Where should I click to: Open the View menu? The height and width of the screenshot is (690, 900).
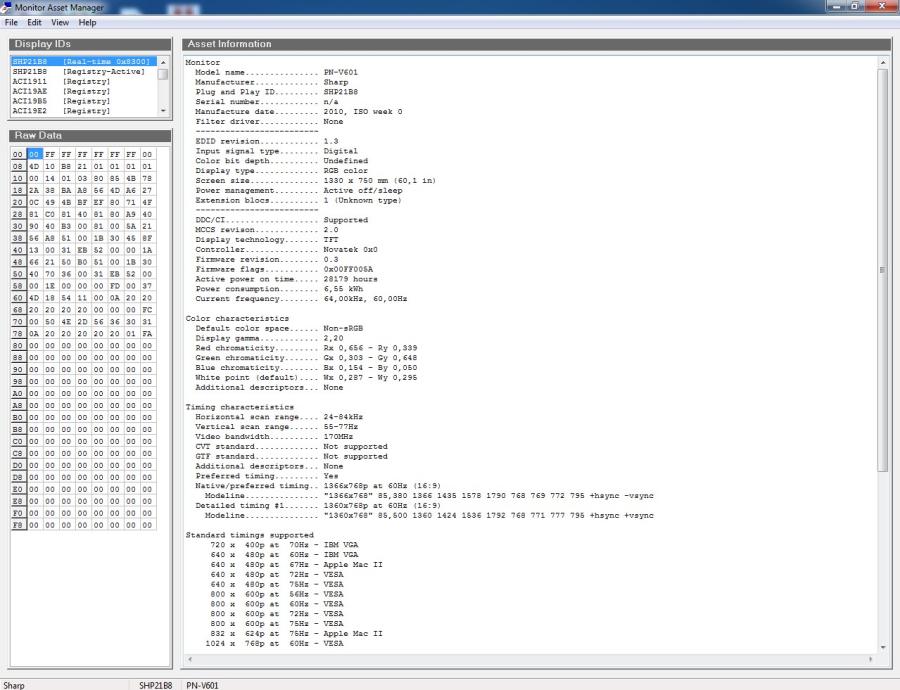[x=60, y=22]
